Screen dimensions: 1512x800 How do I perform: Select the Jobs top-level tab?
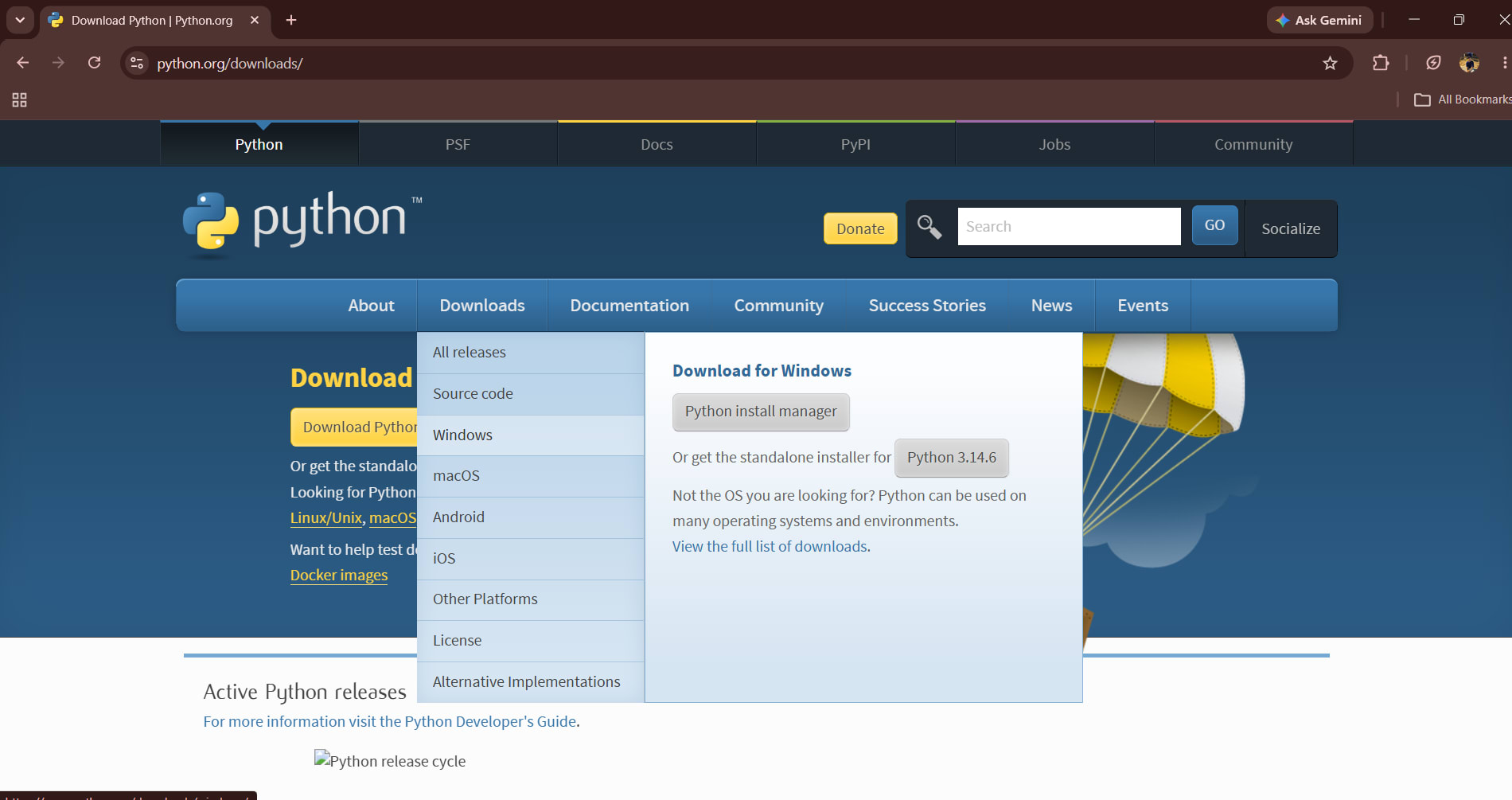[x=1055, y=144]
